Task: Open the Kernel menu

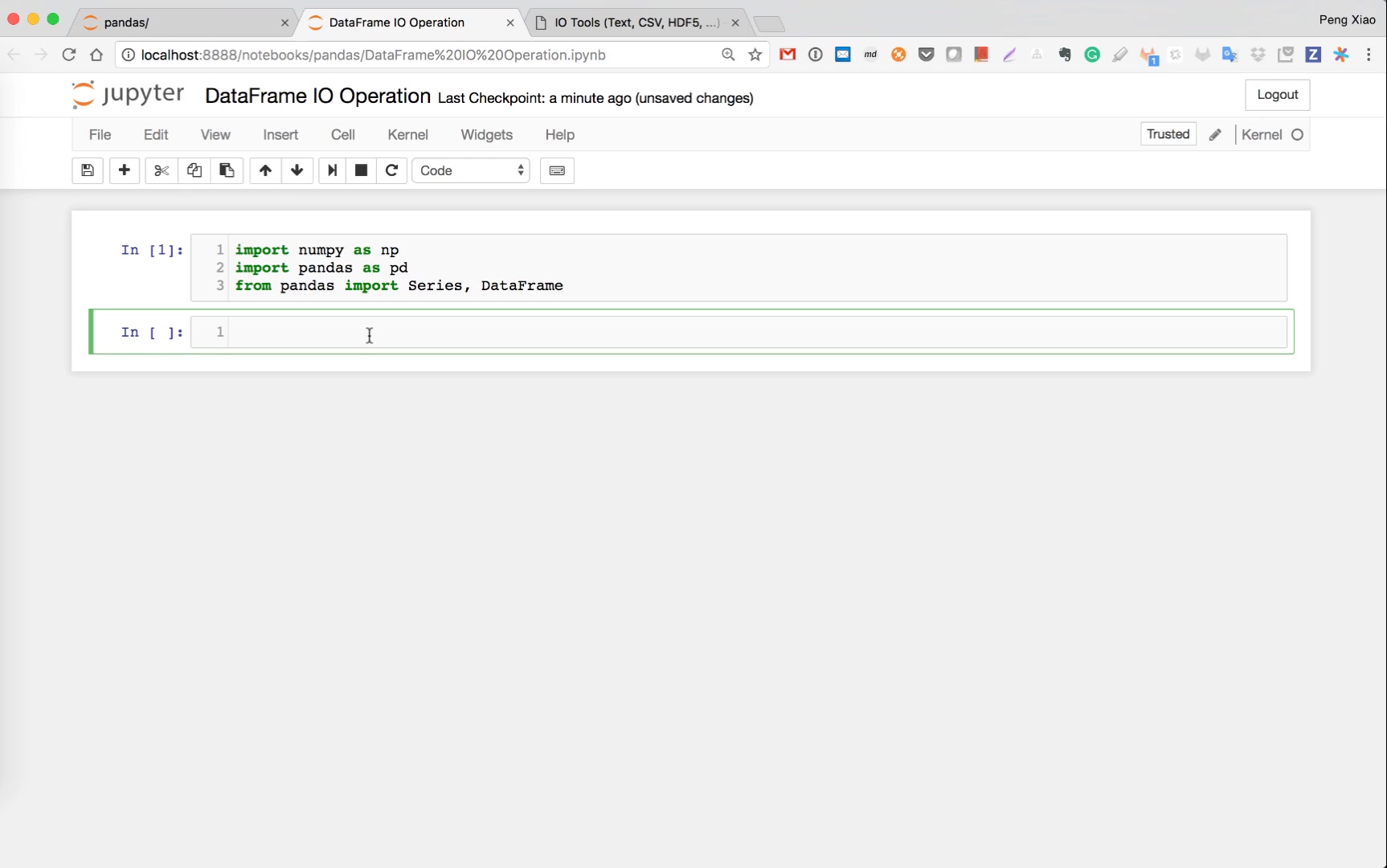Action: click(x=407, y=135)
